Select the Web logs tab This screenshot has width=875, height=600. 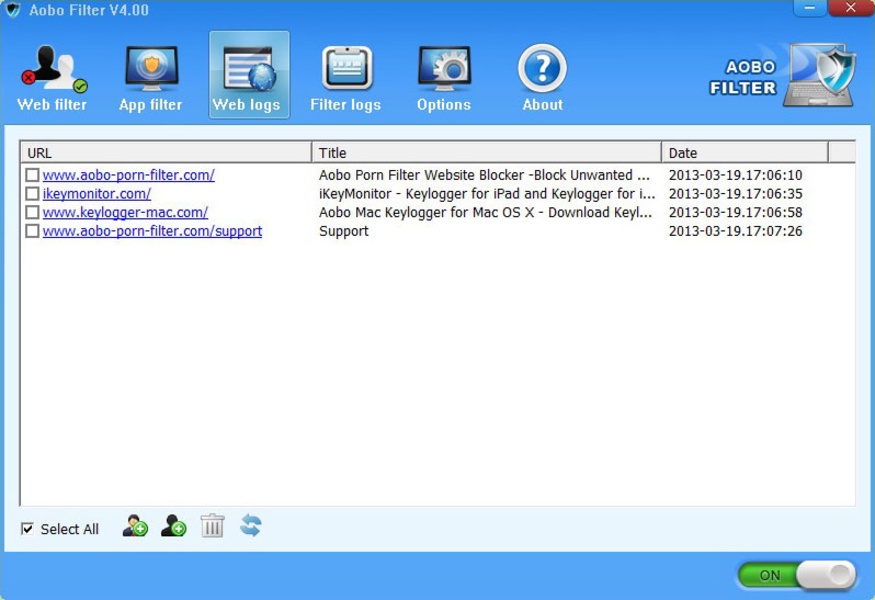pyautogui.click(x=248, y=78)
